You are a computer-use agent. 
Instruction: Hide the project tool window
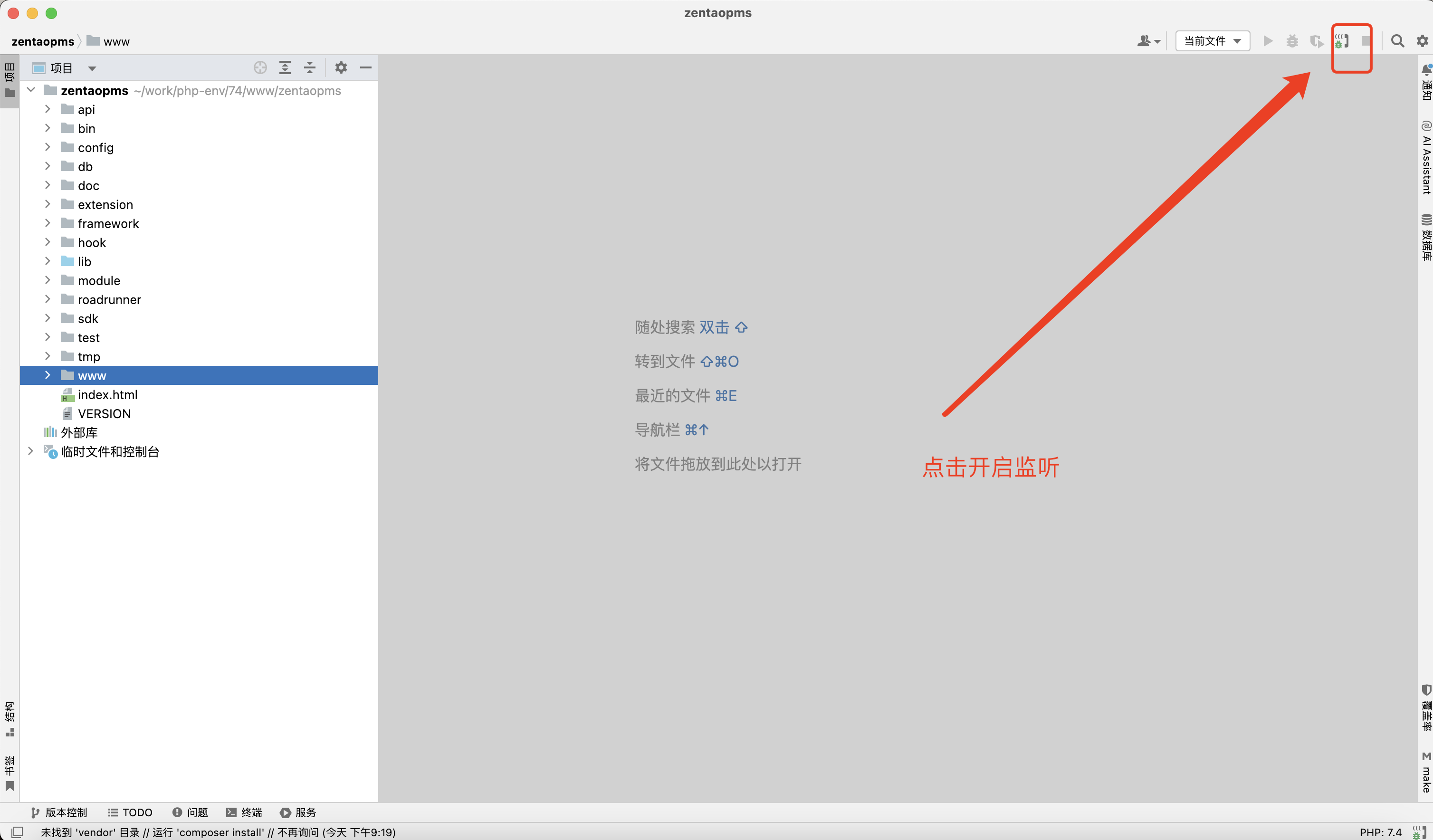coord(366,67)
